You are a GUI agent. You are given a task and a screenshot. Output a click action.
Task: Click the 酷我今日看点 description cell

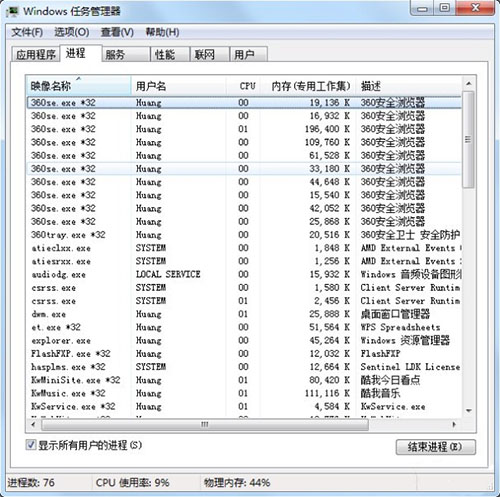click(390, 380)
